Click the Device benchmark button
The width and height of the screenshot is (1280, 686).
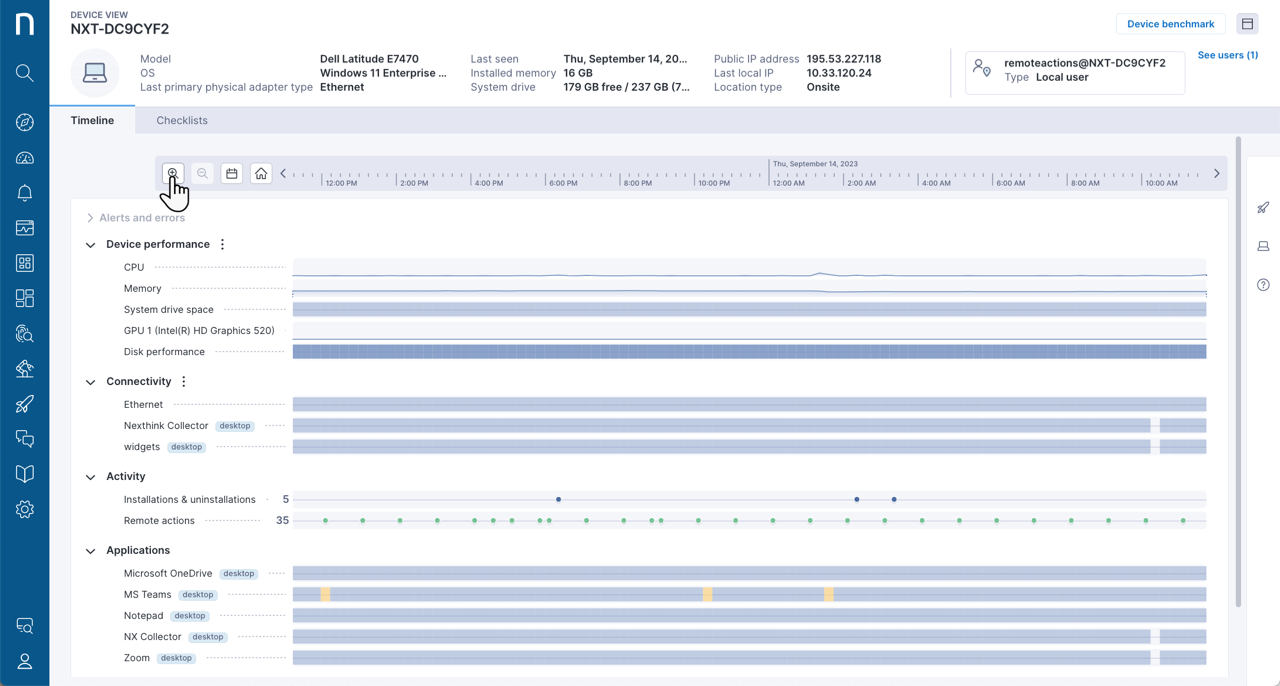point(1170,23)
